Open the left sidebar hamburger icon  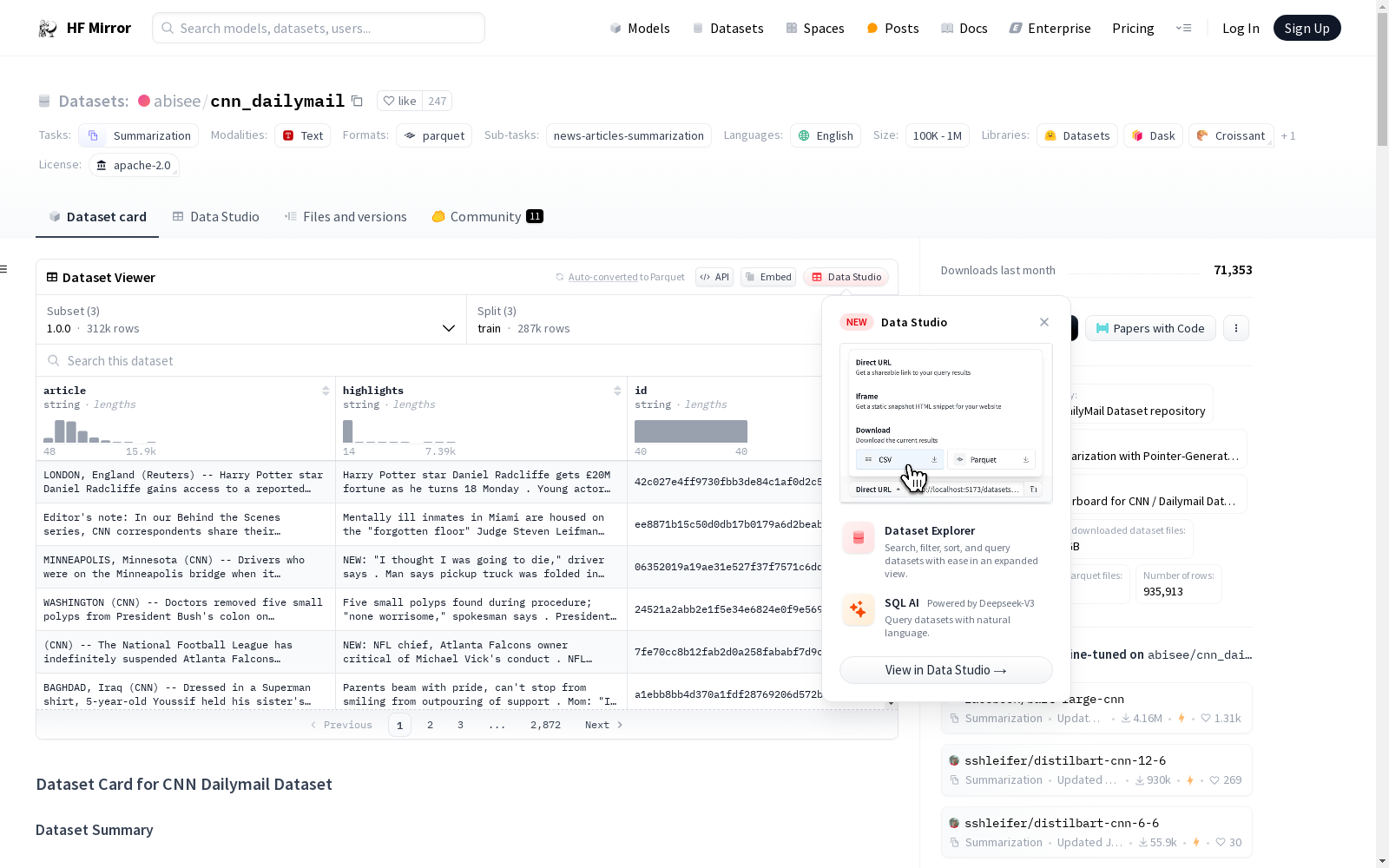click(3, 269)
